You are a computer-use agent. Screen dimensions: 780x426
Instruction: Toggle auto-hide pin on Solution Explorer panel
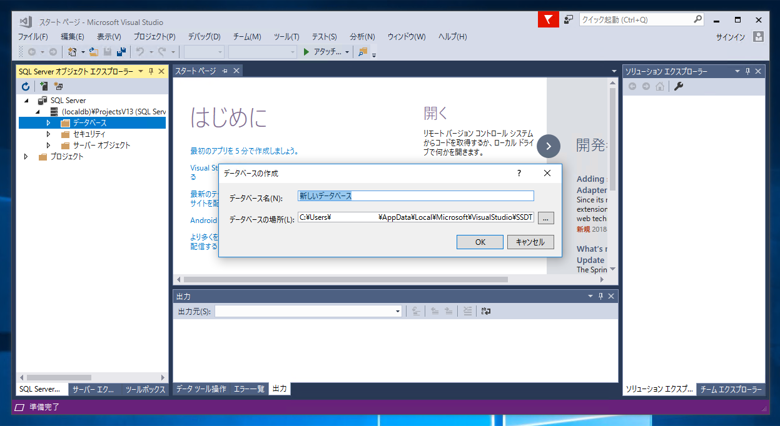pyautogui.click(x=747, y=72)
